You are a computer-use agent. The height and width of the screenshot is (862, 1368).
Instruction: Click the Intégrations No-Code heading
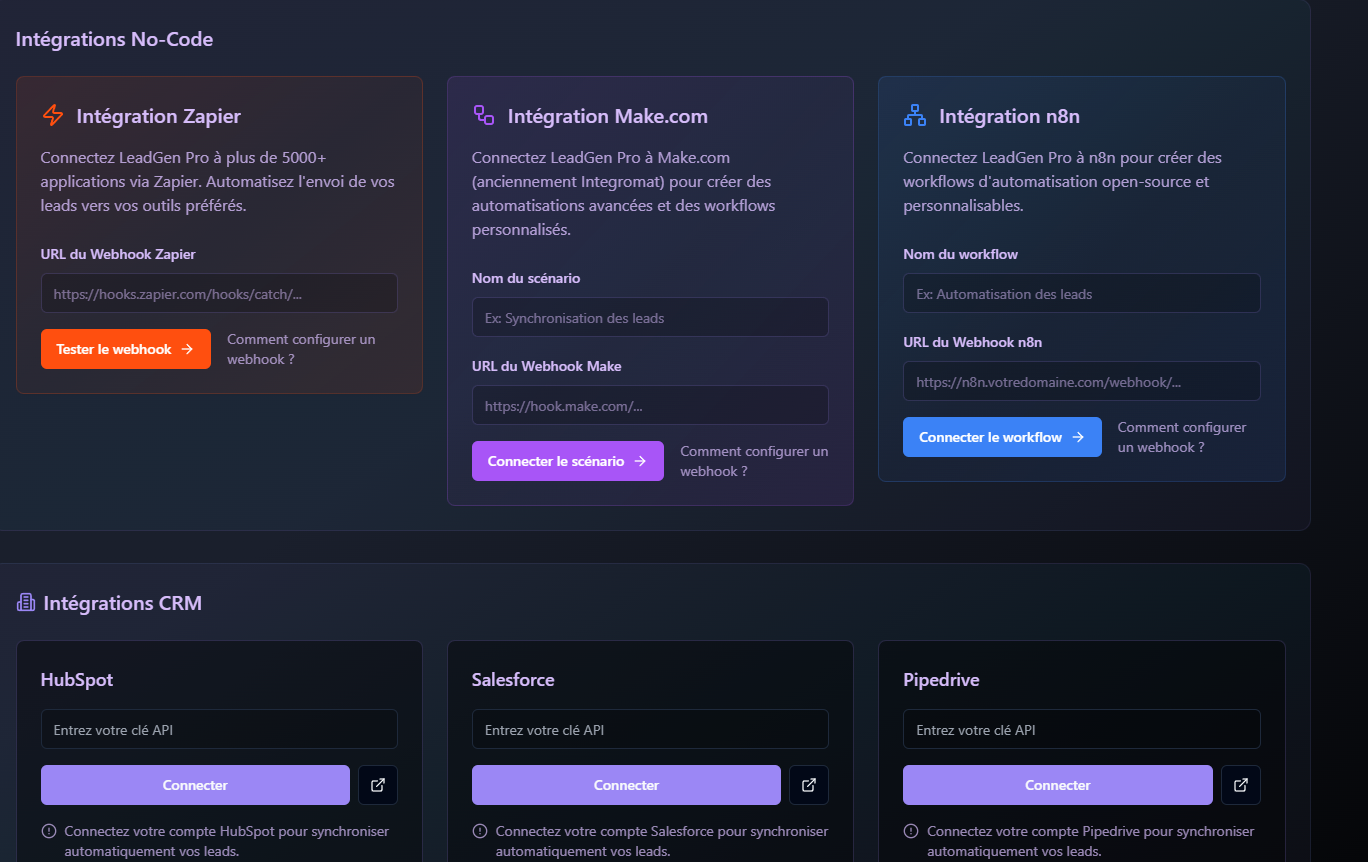coord(114,39)
